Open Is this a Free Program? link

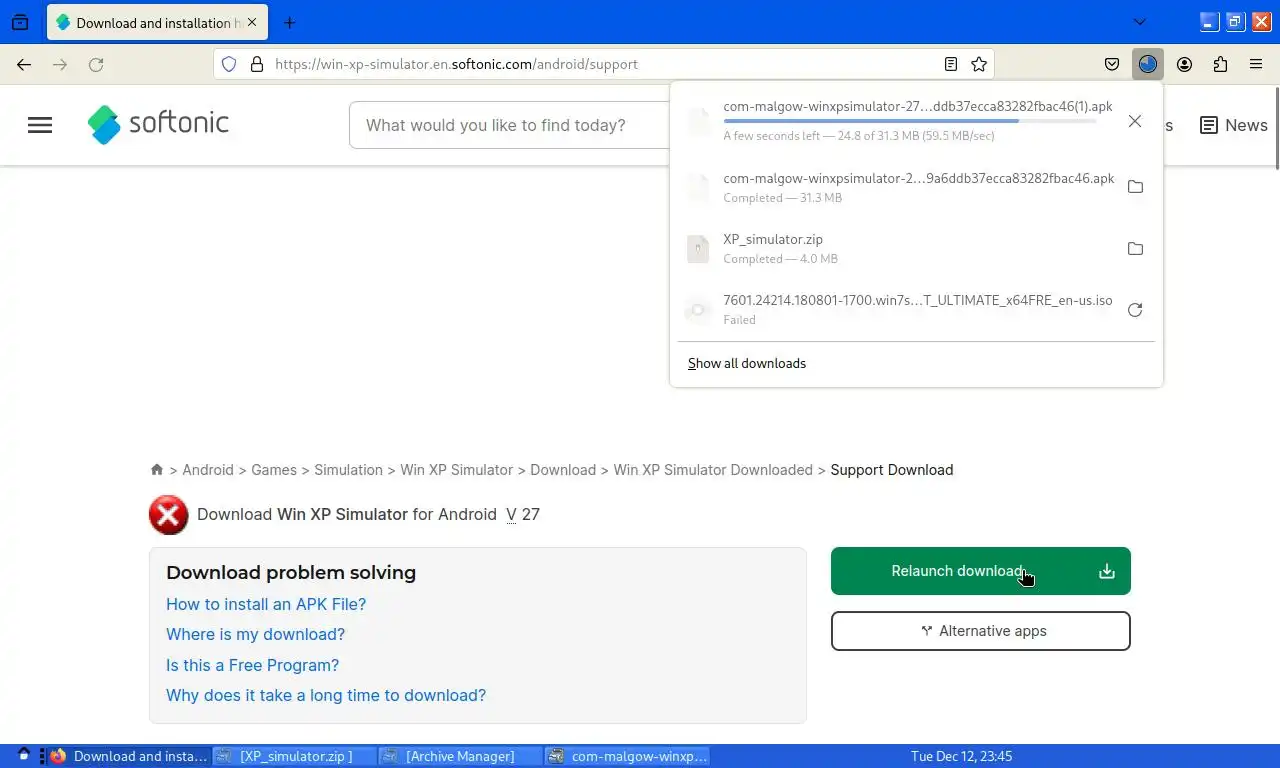click(x=252, y=665)
